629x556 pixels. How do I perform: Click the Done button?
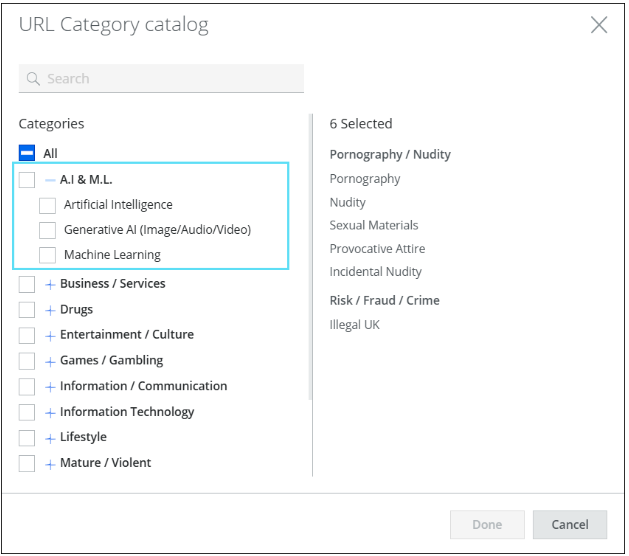pos(487,524)
